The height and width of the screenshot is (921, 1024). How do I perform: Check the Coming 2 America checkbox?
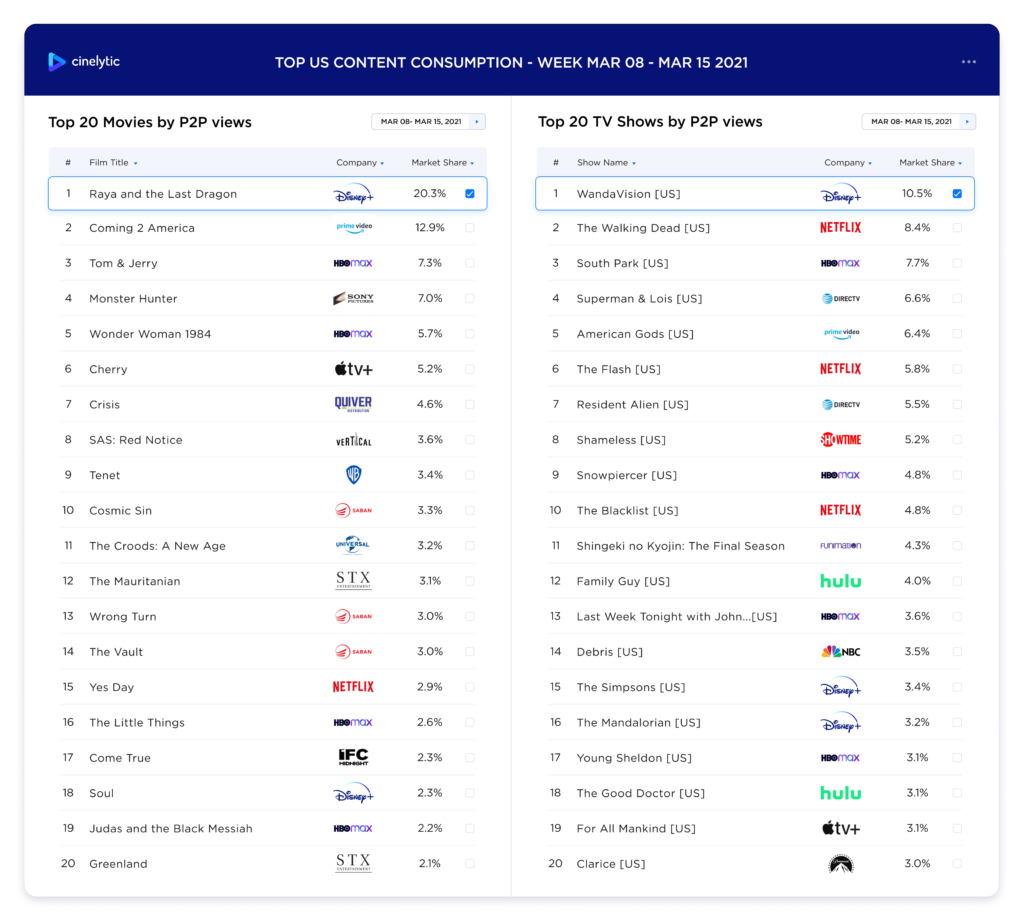pyautogui.click(x=470, y=227)
